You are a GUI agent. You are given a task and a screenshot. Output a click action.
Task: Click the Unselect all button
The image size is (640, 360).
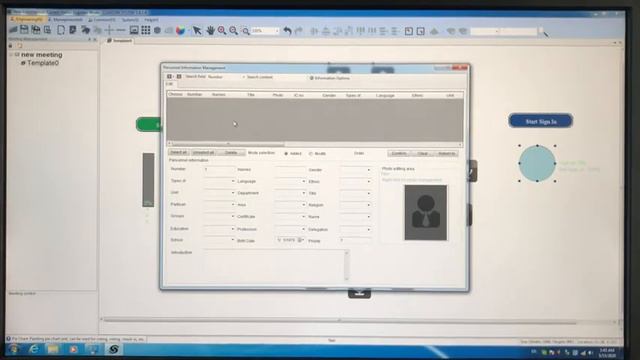(x=203, y=152)
